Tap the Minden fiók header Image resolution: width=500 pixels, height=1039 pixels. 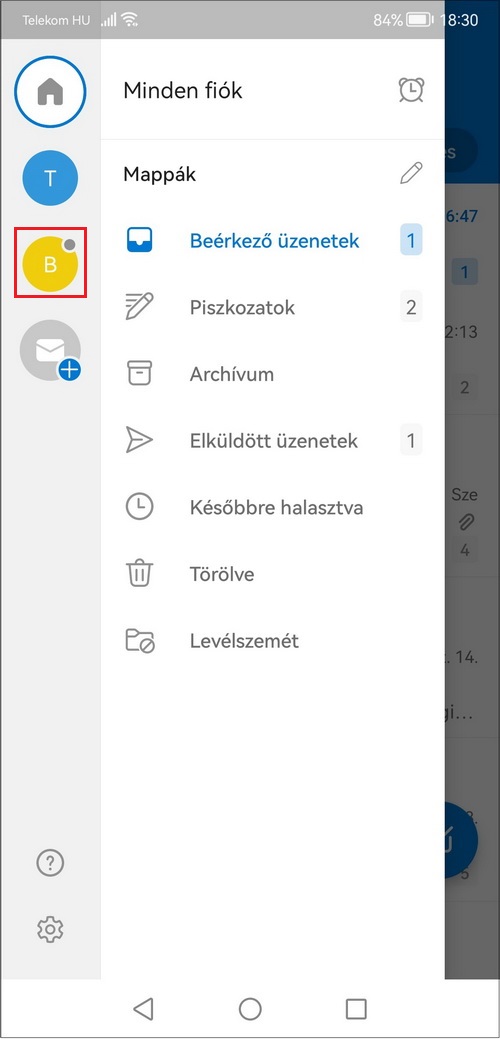183,90
